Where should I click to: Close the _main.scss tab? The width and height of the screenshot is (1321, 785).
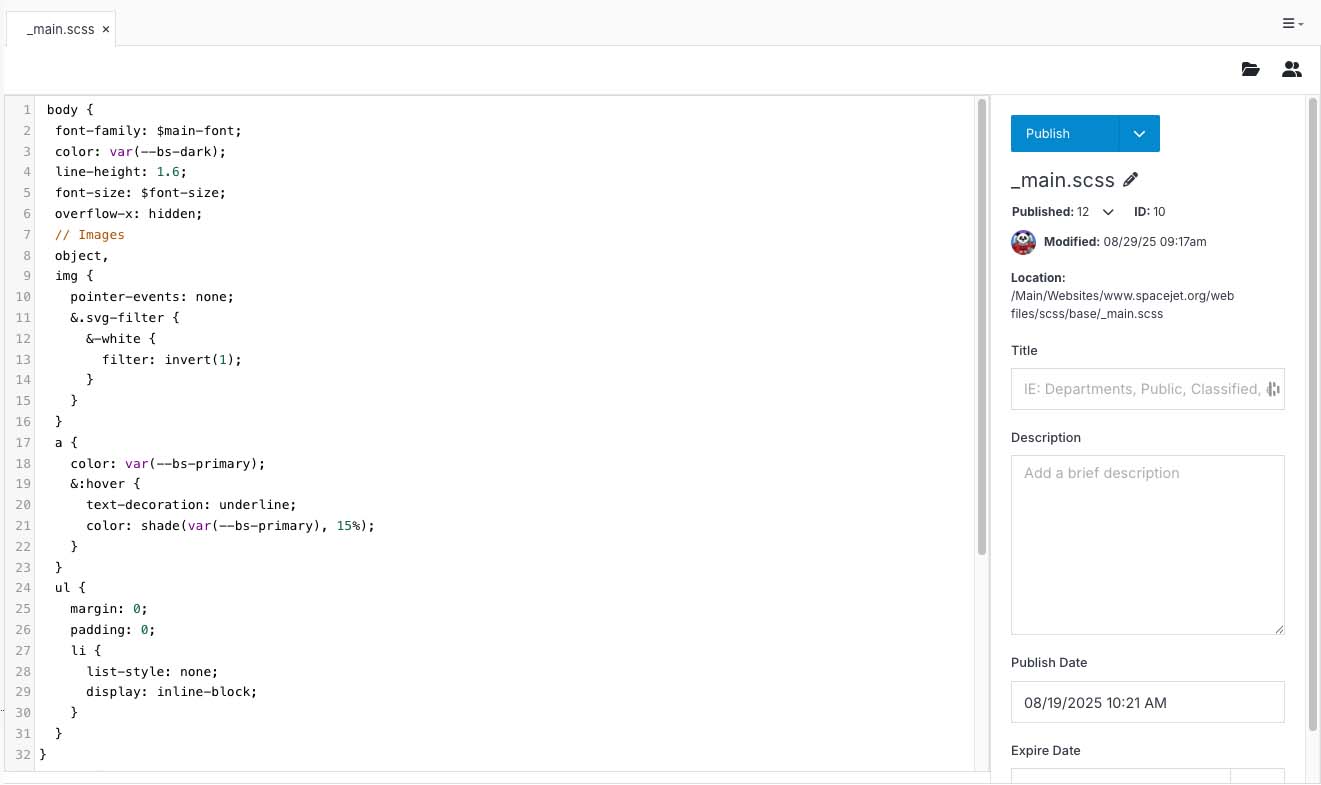pyautogui.click(x=106, y=29)
